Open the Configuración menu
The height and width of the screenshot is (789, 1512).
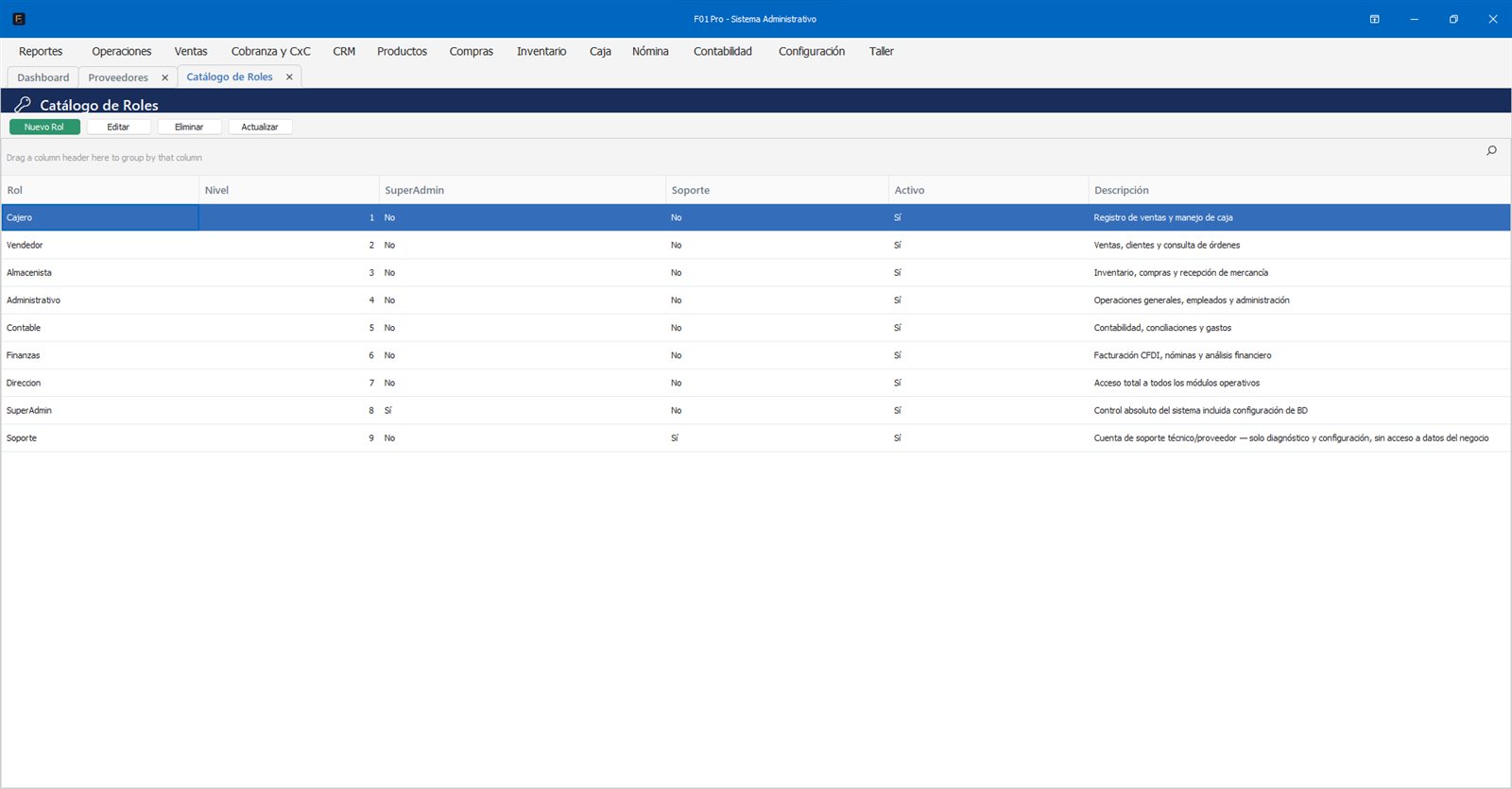point(812,51)
